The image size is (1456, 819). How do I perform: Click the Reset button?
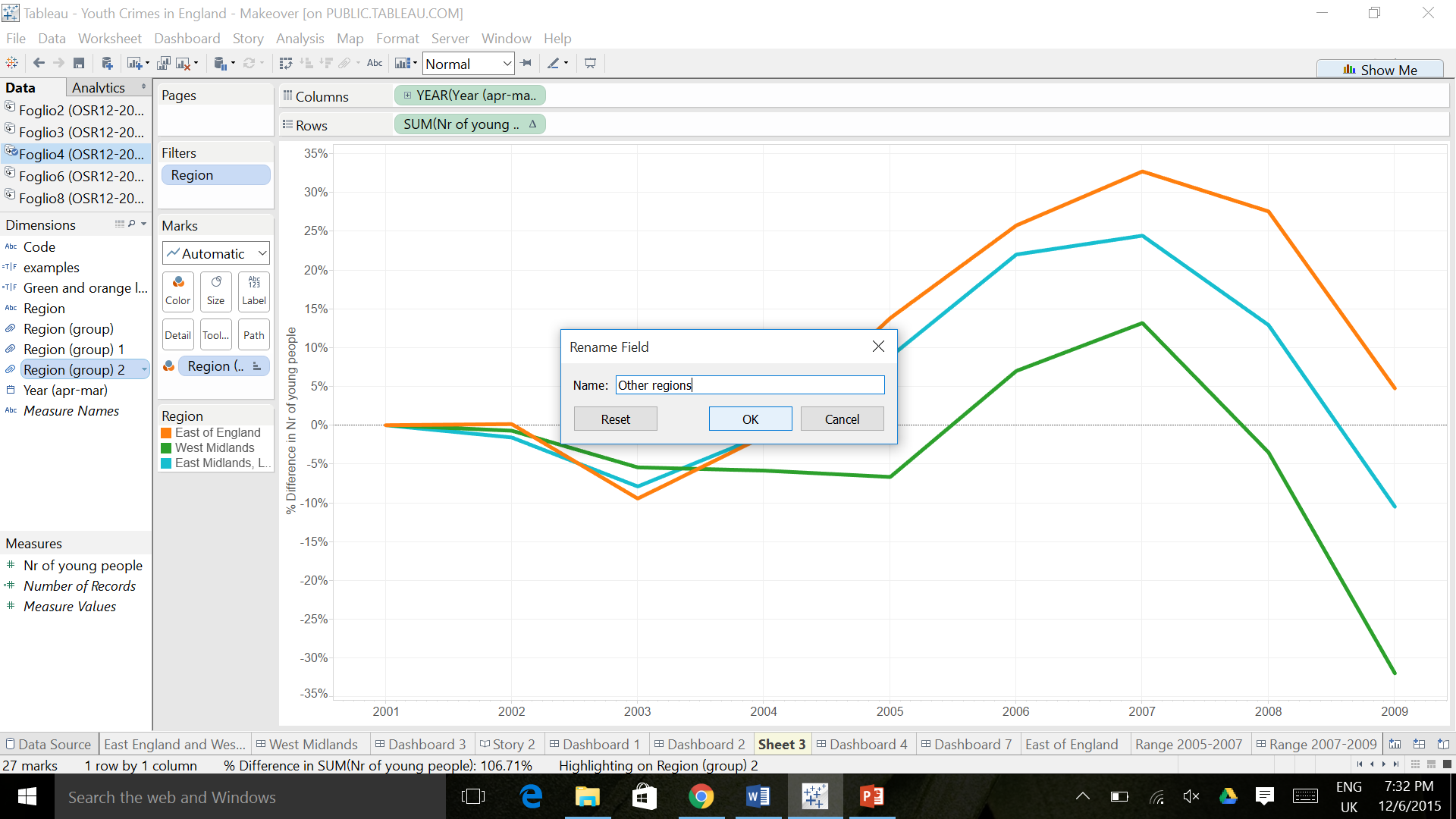pos(615,419)
